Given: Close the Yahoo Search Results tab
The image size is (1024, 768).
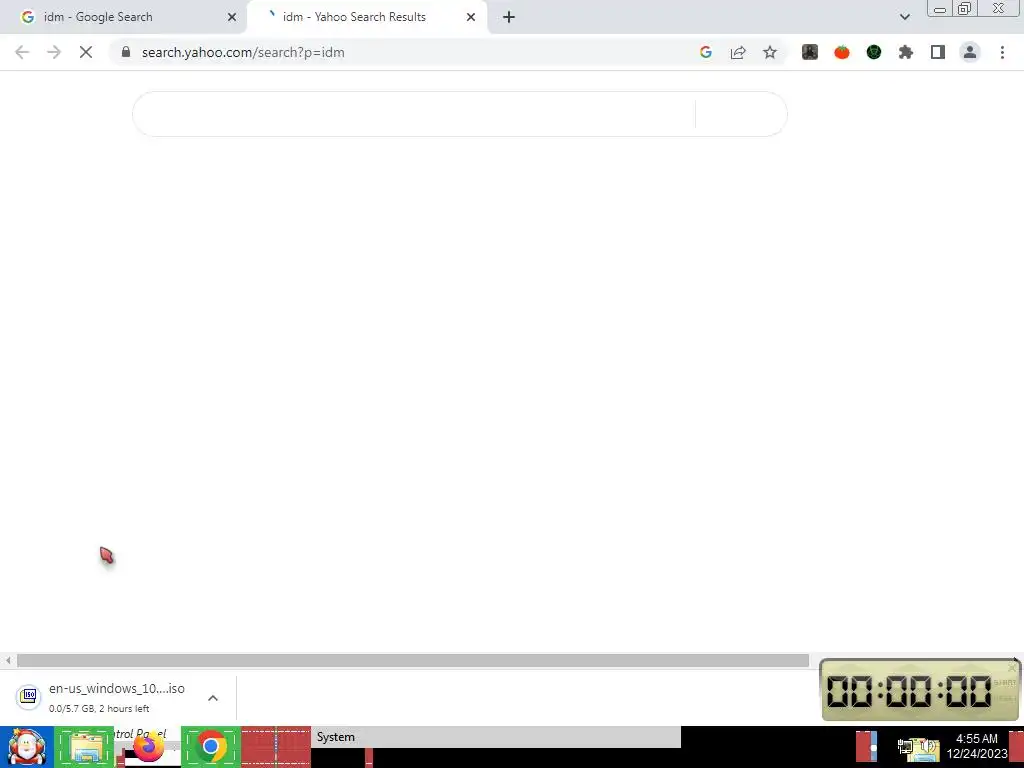Looking at the screenshot, I should pos(471,17).
